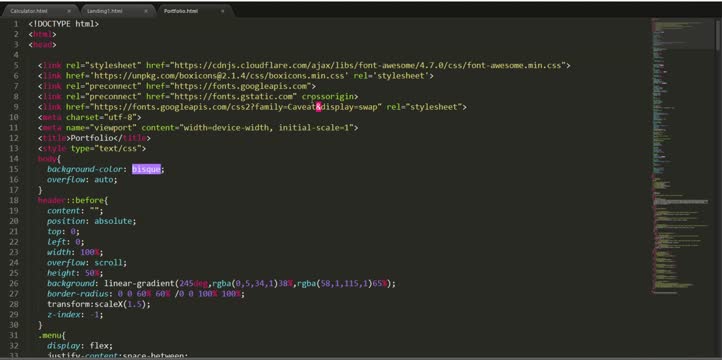Click the 'transform:scaleX(1.5)' declaration

coord(99,304)
